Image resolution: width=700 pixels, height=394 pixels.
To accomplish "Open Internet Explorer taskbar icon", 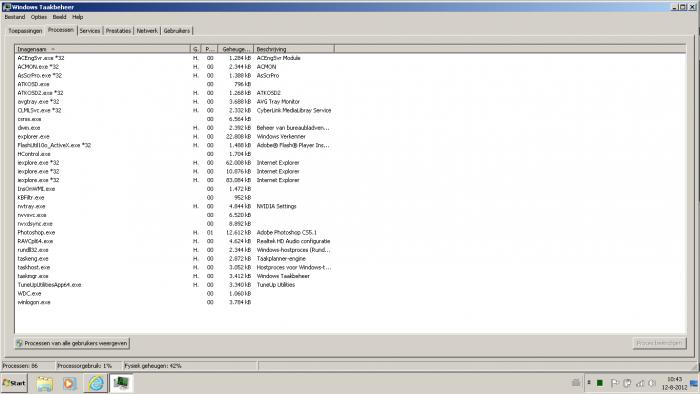I will click(x=96, y=383).
